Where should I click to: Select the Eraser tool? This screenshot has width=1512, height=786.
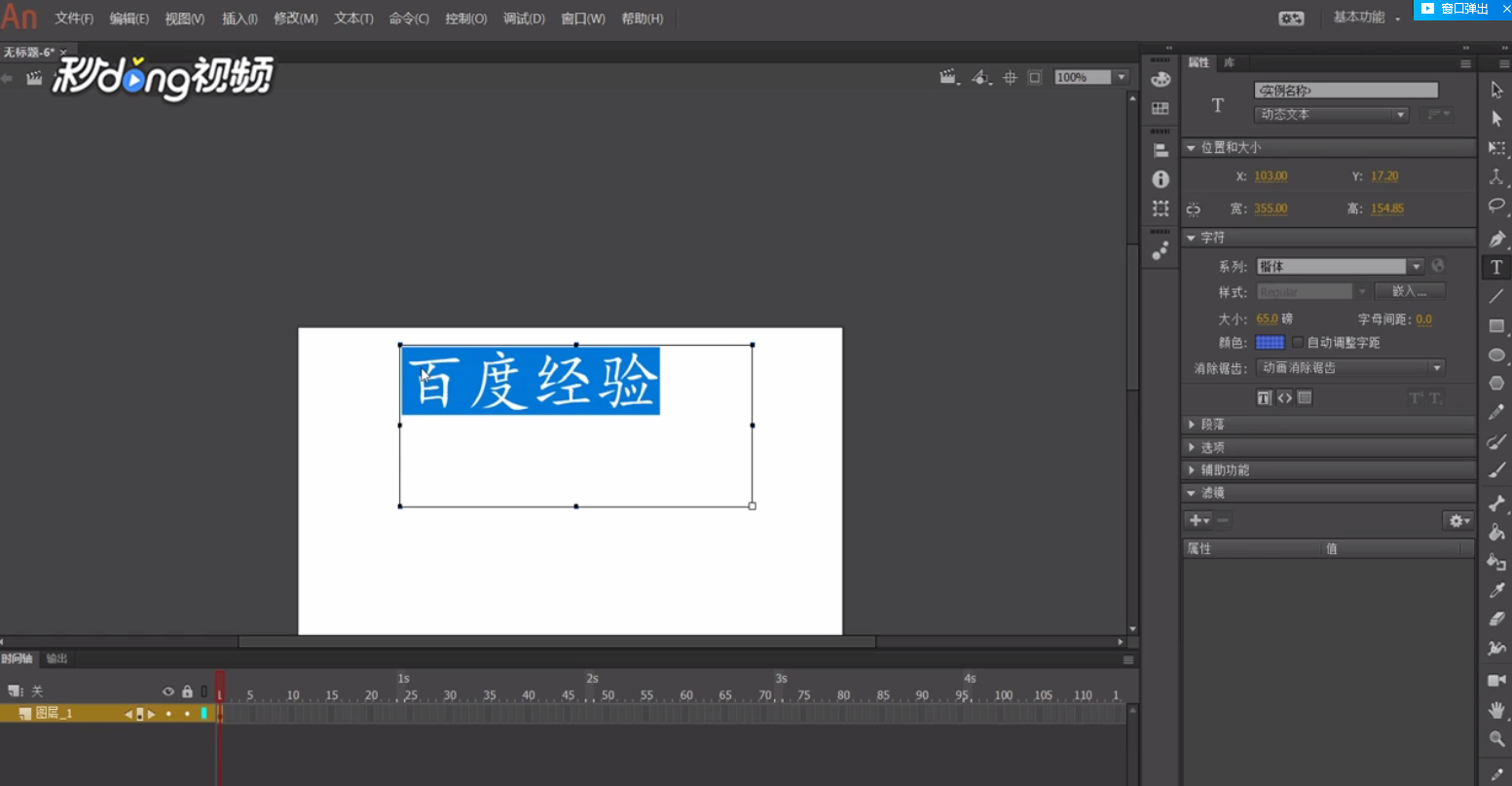[x=1496, y=618]
